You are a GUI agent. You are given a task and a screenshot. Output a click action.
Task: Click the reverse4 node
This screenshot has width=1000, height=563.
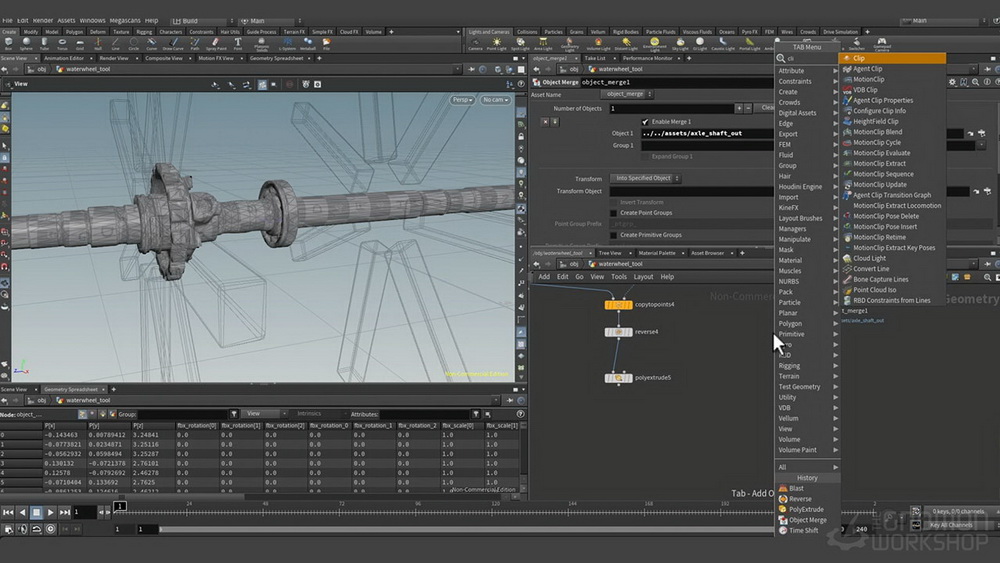click(x=618, y=332)
